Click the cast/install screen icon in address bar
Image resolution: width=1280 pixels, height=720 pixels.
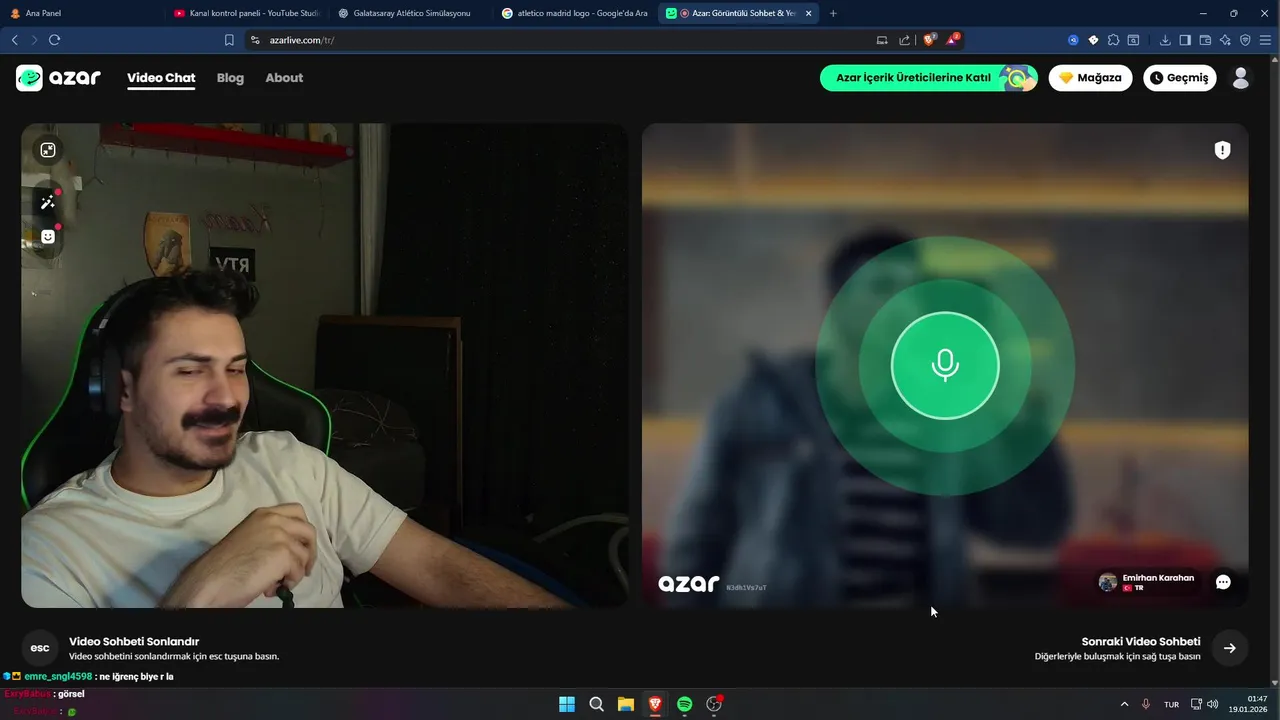(882, 40)
